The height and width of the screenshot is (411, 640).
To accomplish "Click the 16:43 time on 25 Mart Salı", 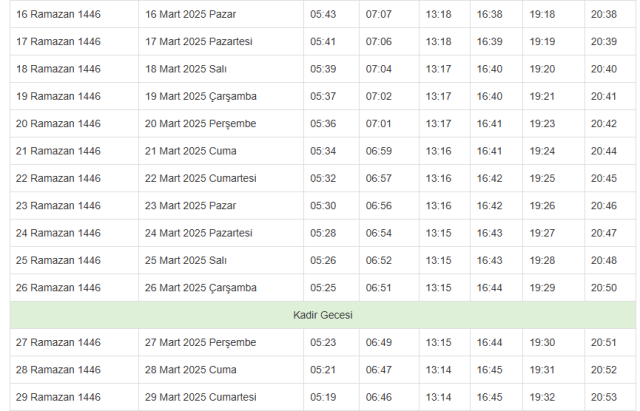I will 489,260.
